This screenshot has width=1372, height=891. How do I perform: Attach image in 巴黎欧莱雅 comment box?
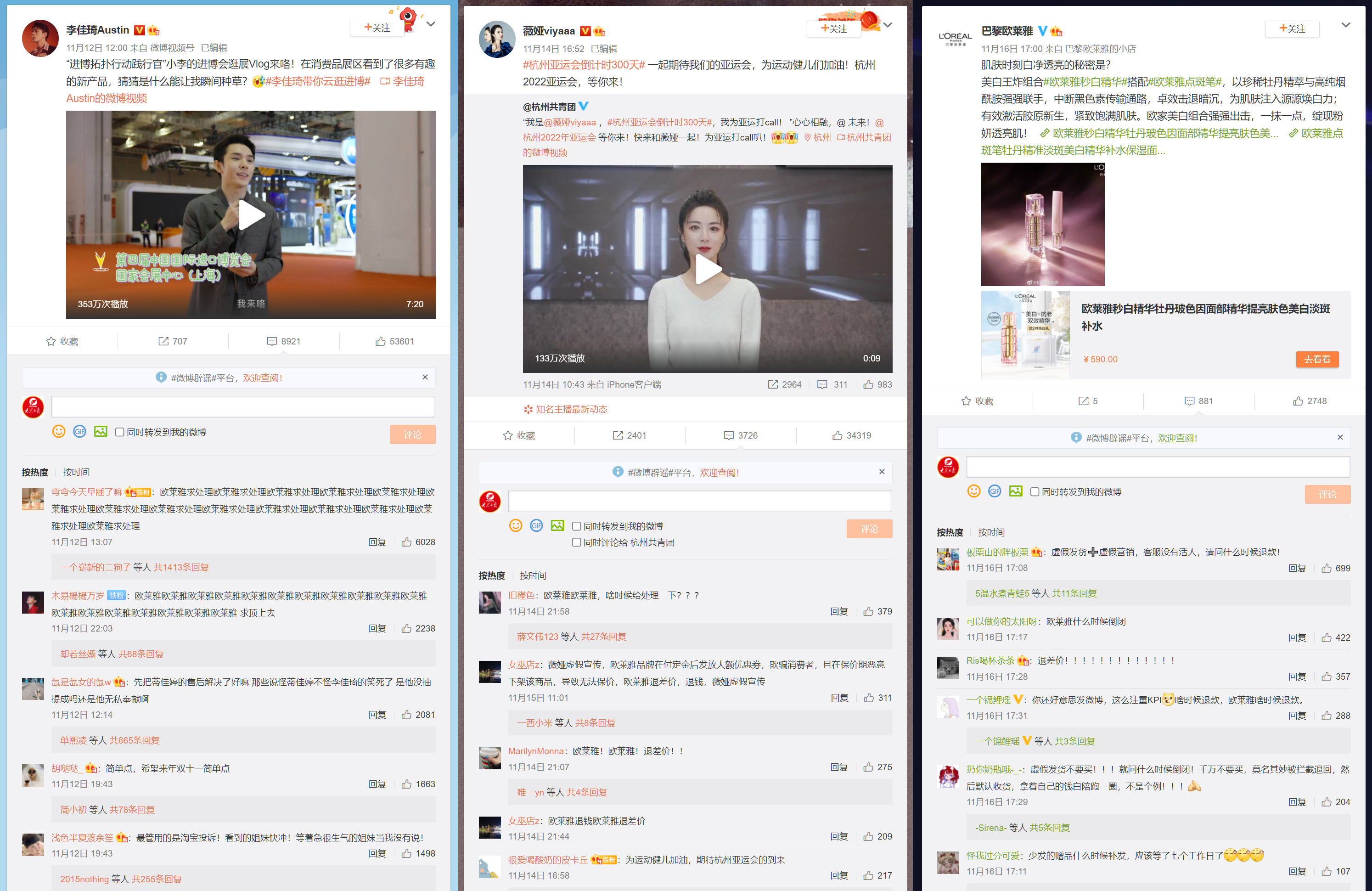(1015, 491)
